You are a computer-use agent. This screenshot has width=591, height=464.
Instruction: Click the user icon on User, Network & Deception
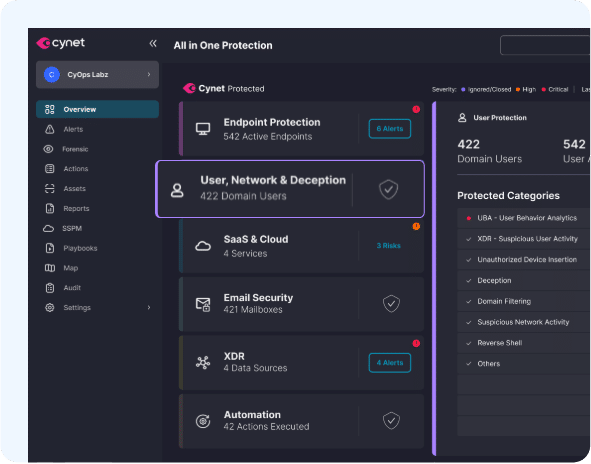click(177, 190)
